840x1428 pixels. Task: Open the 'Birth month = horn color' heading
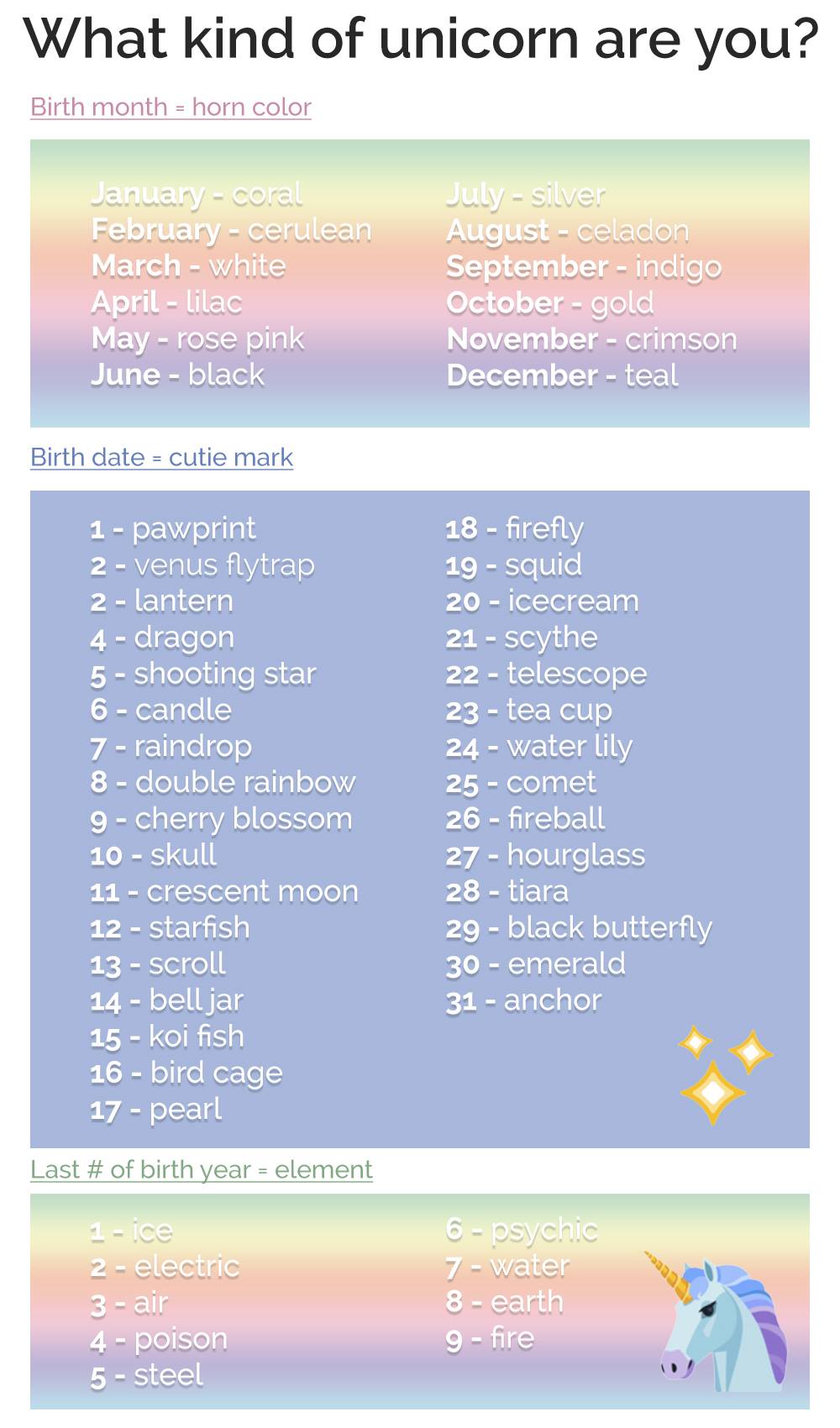click(x=171, y=108)
